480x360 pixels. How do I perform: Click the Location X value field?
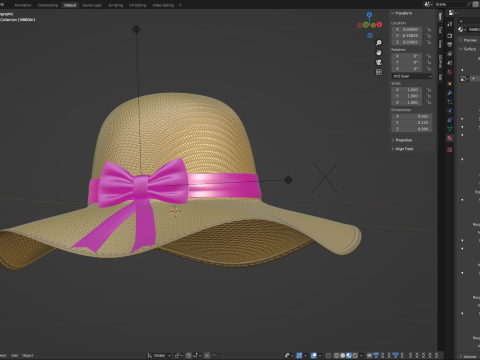[x=407, y=29]
